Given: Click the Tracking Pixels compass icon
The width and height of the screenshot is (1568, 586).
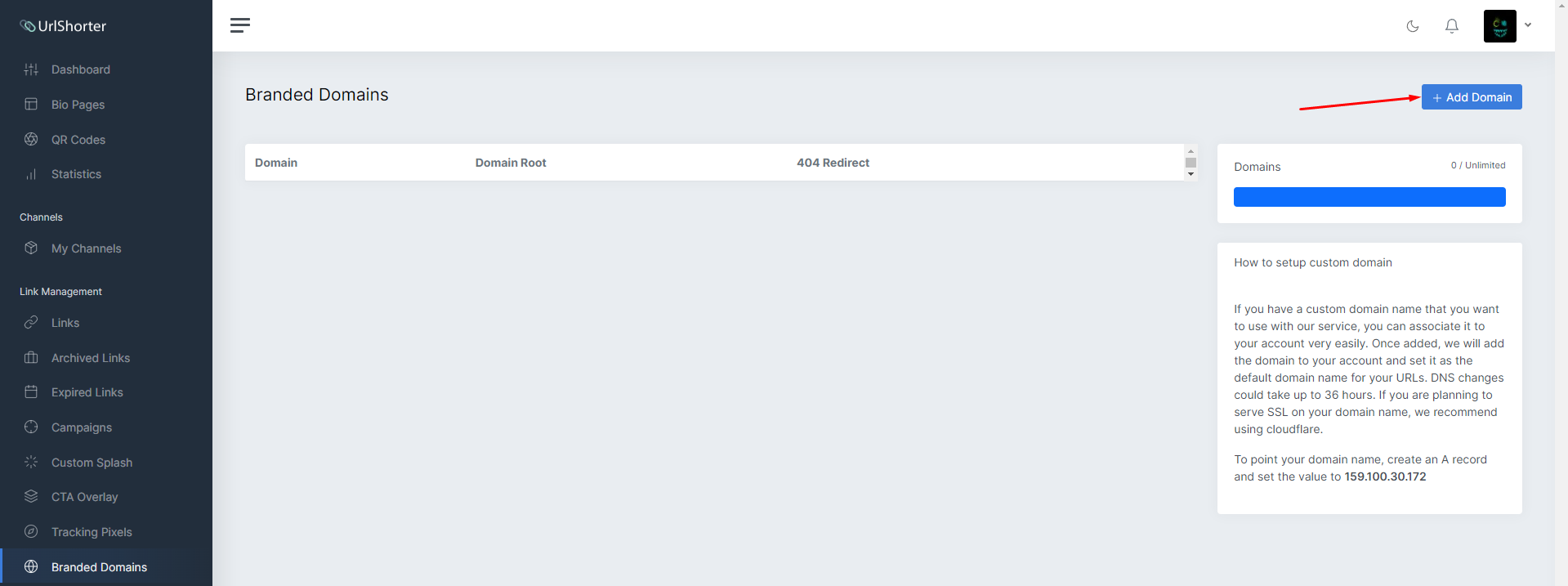Looking at the screenshot, I should [x=31, y=532].
